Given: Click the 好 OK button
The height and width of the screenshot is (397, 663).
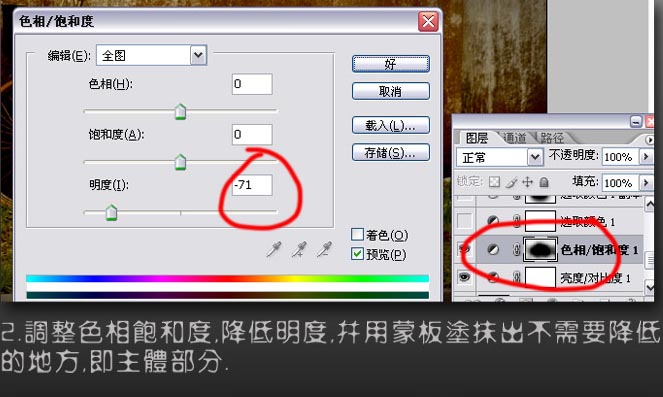Looking at the screenshot, I should [391, 64].
